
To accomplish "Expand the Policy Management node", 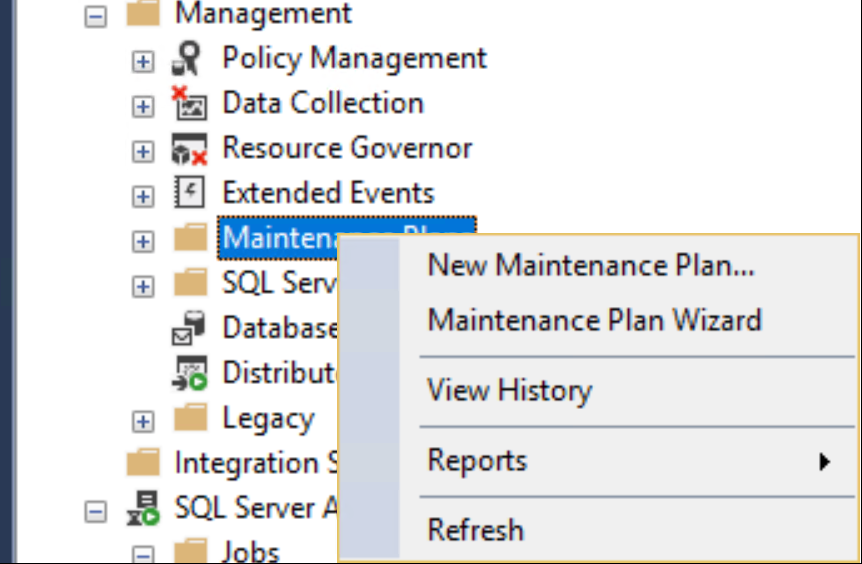I will click(x=143, y=61).
